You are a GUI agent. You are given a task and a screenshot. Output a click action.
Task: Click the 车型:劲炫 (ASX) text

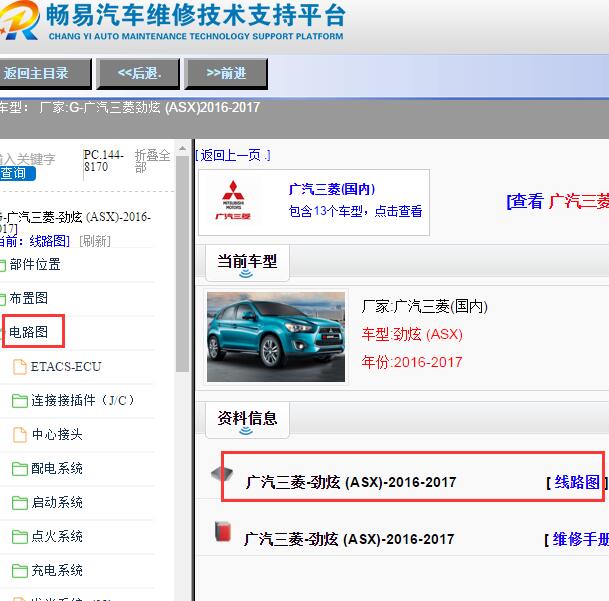point(412,334)
